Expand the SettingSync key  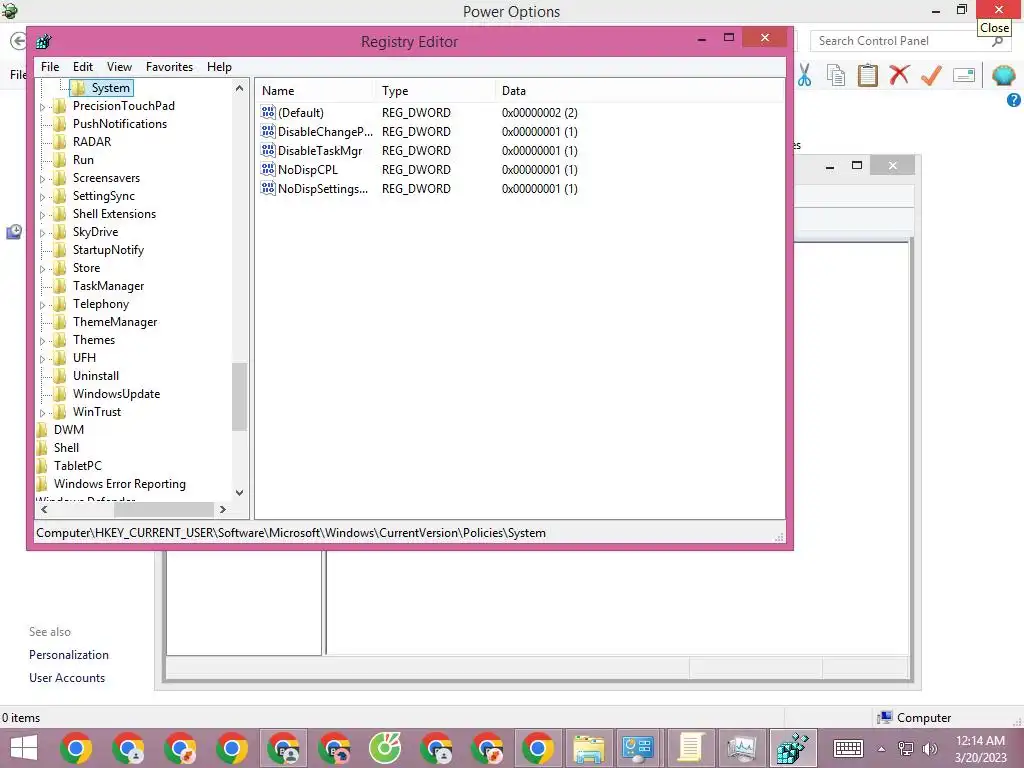tap(43, 197)
